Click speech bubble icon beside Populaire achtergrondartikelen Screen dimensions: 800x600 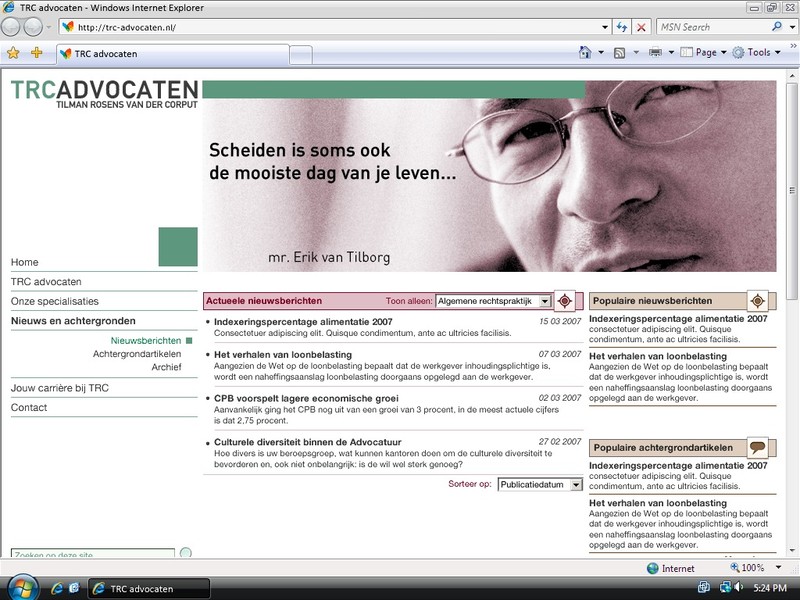tap(758, 448)
